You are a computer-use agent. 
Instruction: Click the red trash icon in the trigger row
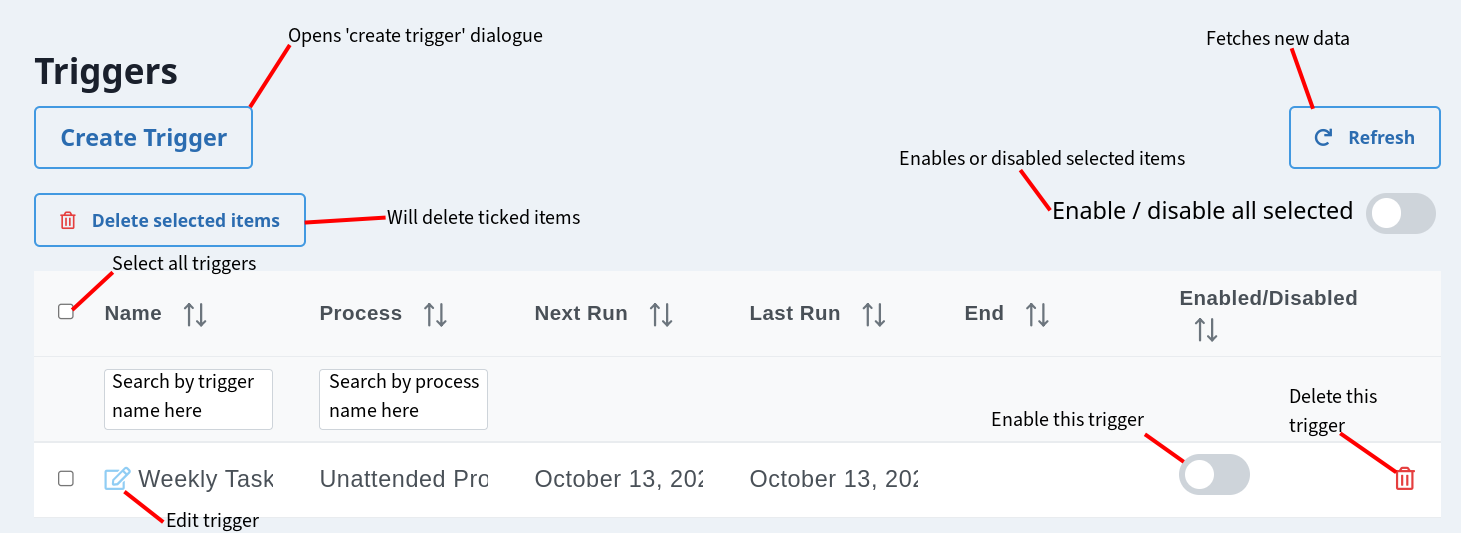pos(1404,479)
